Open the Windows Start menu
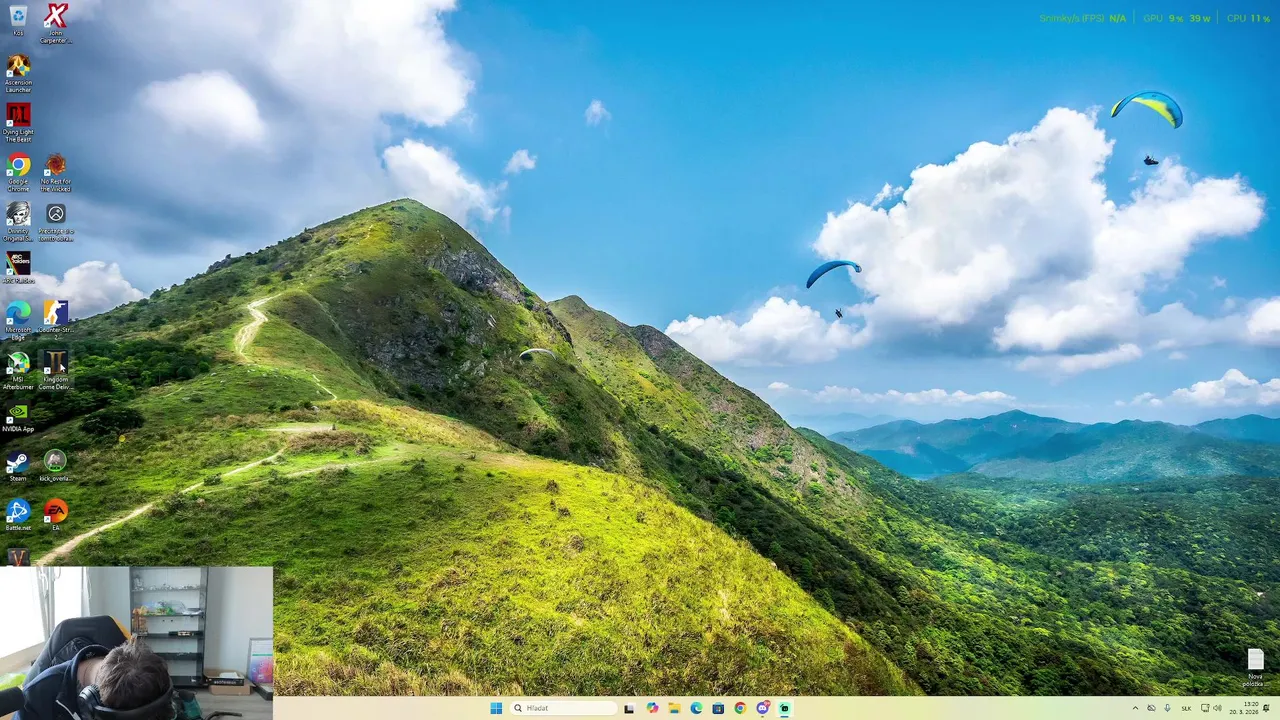This screenshot has height=720, width=1280. tap(496, 708)
